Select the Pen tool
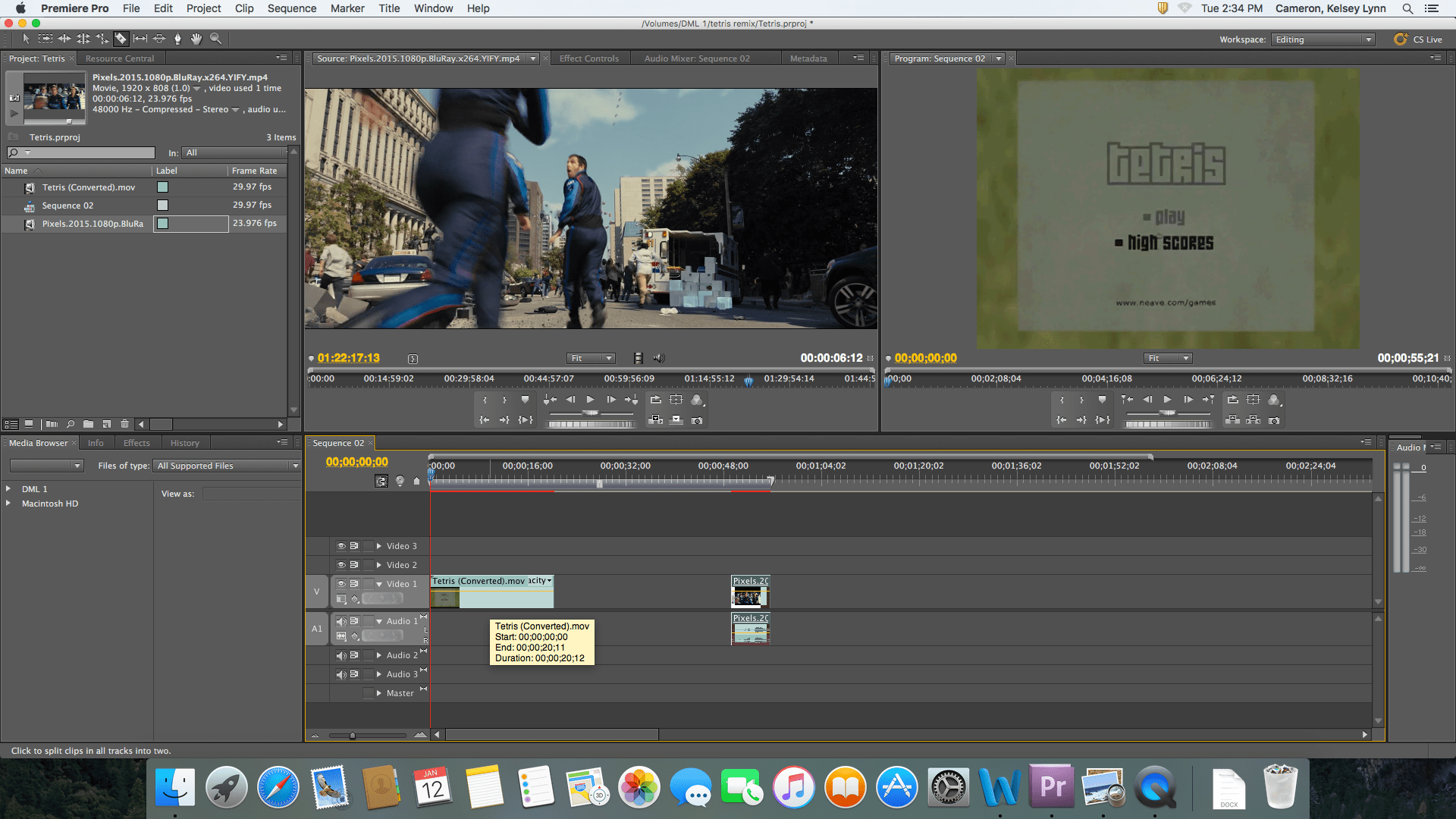 (x=177, y=39)
